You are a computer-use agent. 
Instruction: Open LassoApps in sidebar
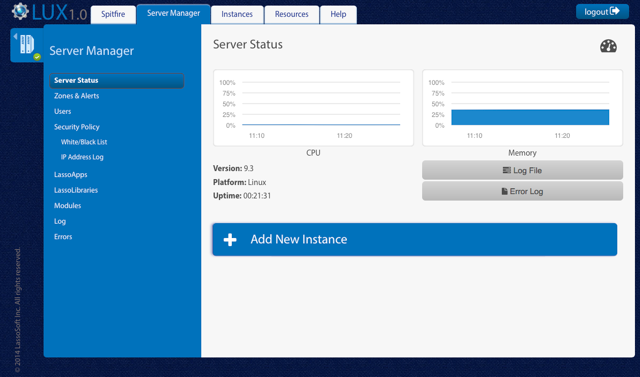click(71, 175)
